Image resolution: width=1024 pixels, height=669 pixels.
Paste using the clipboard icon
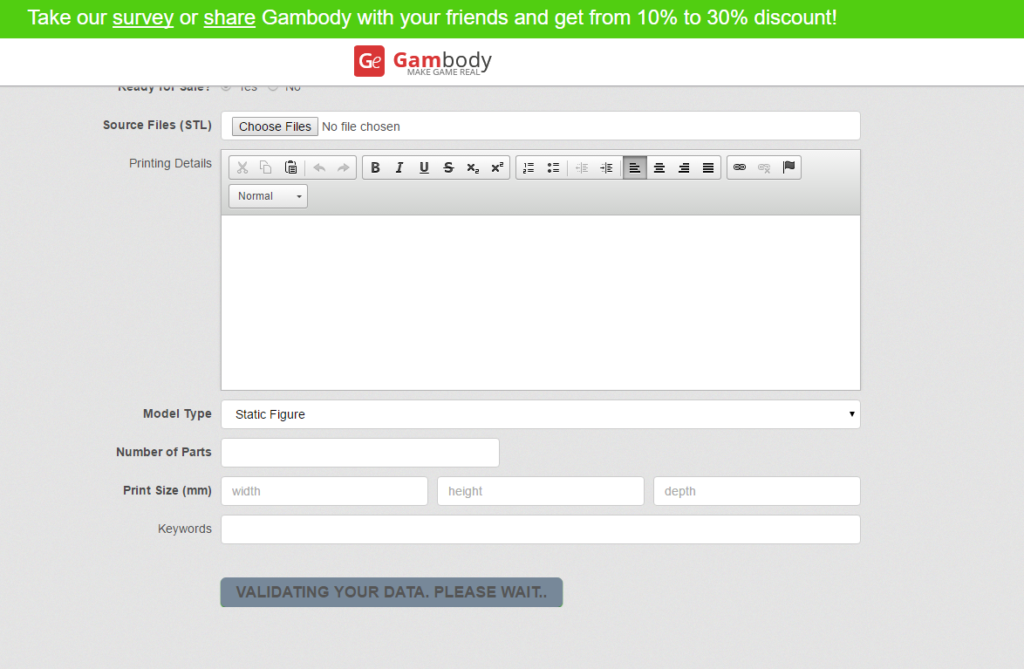pyautogui.click(x=290, y=168)
